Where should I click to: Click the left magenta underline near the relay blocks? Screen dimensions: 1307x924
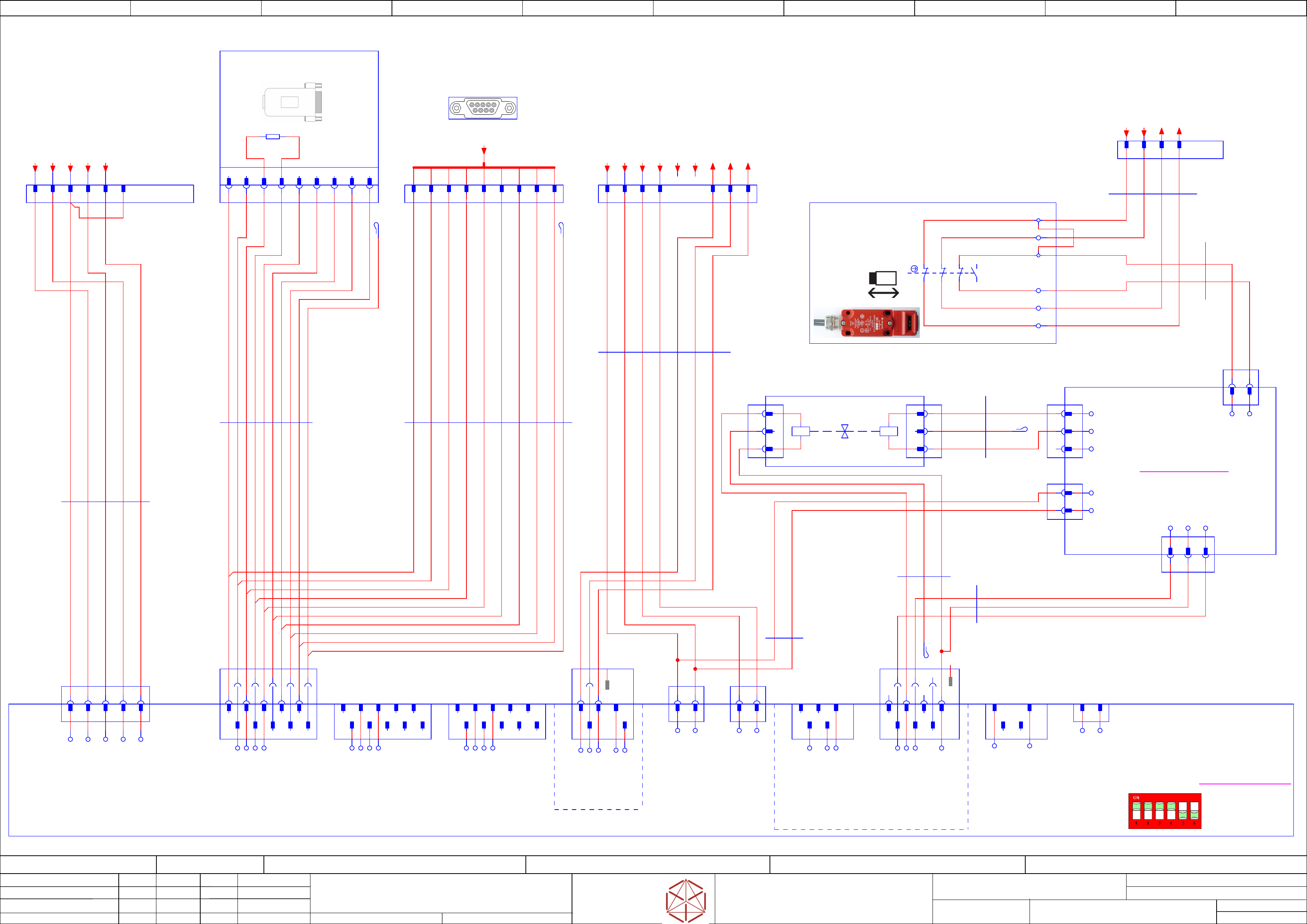(x=1184, y=472)
